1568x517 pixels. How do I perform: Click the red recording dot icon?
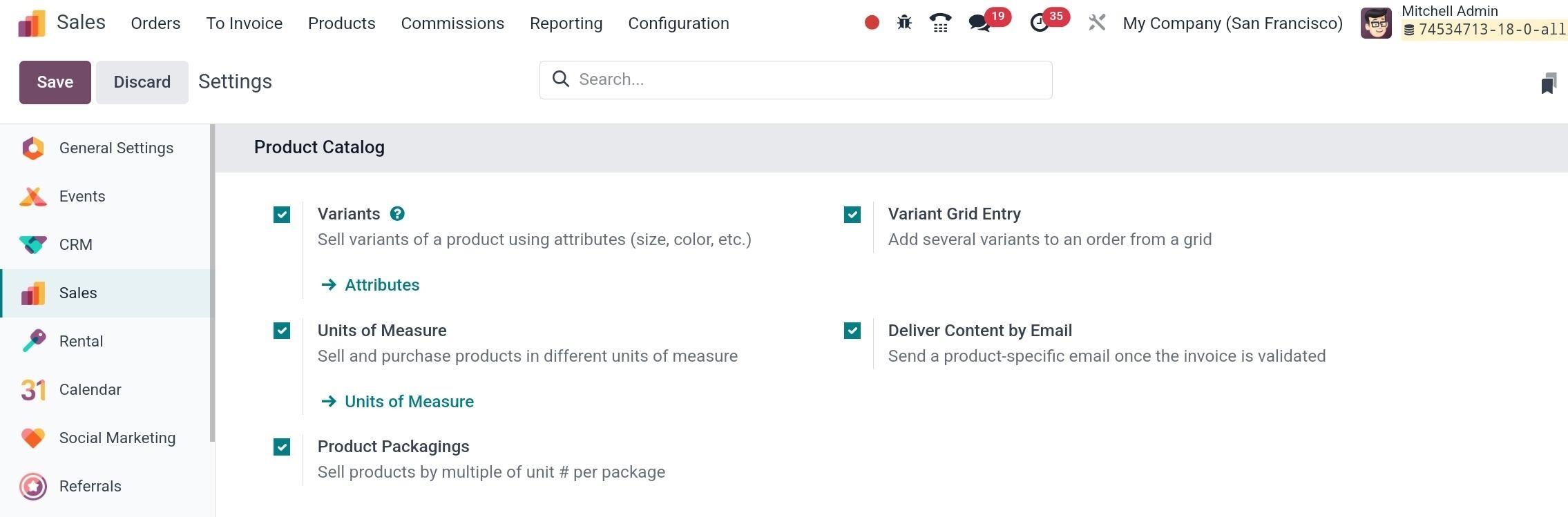[x=872, y=23]
